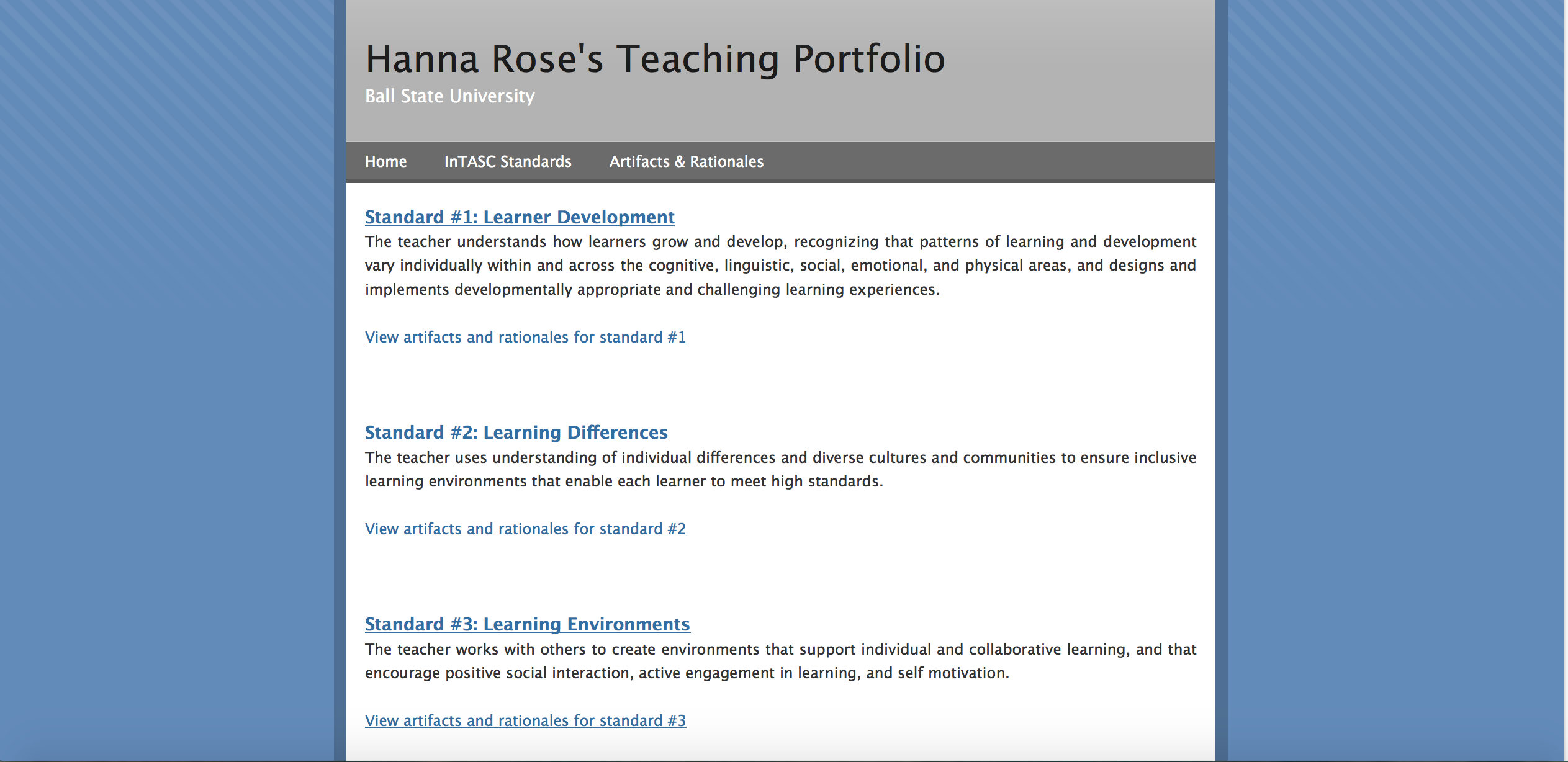Viewport: 1568px width, 762px height.
Task: Open Standard #1: Learner Development heading link
Action: pos(519,217)
